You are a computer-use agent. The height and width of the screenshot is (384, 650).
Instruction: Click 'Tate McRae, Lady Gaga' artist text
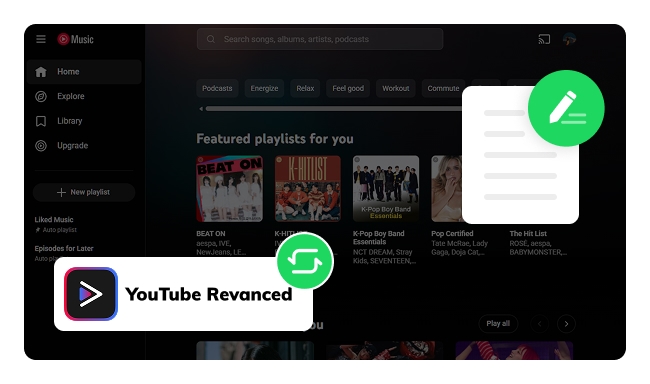tap(459, 248)
